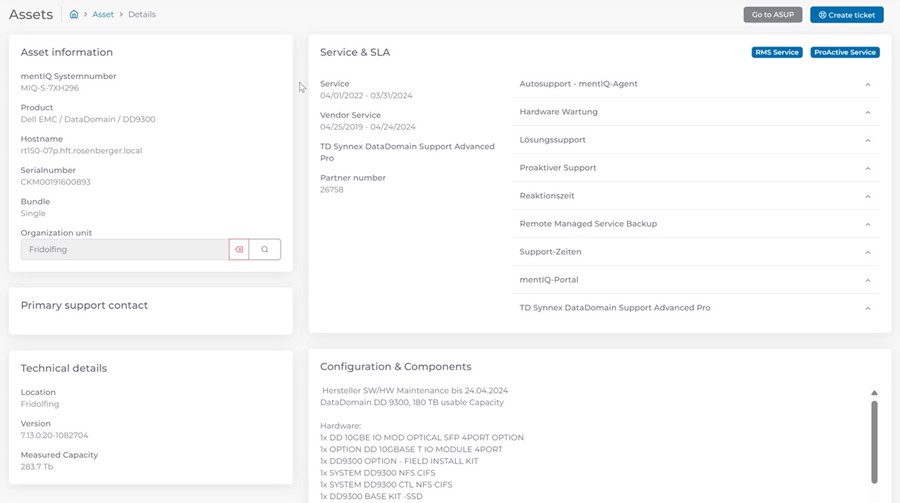This screenshot has width=900, height=503.
Task: Toggle the Proaktiver Support chevron
Action: coord(867,168)
